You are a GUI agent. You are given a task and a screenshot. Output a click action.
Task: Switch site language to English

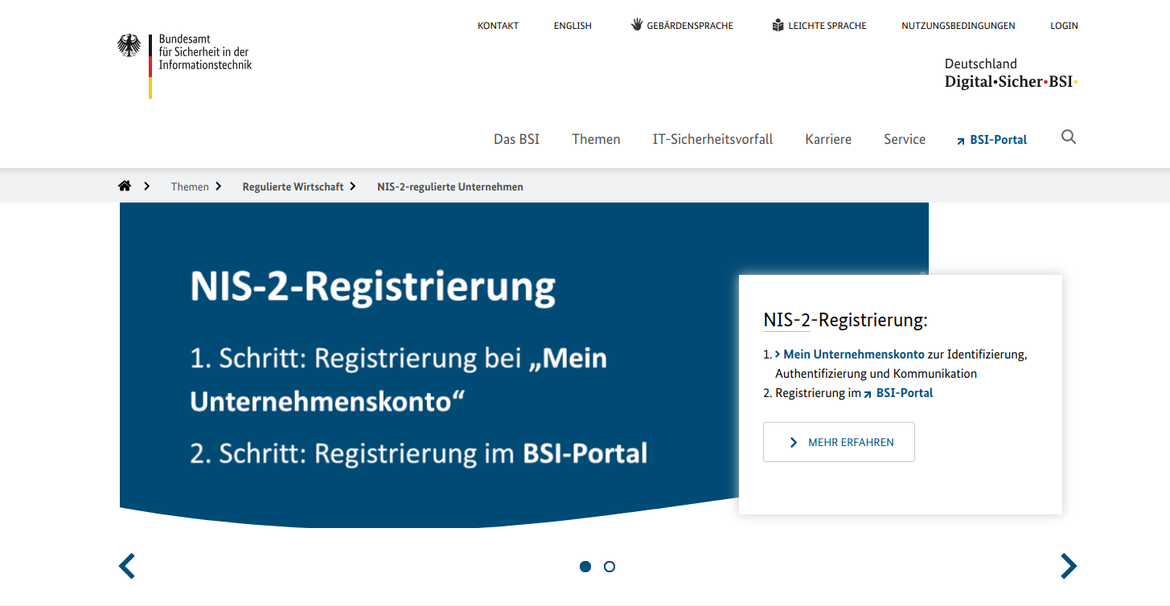click(572, 26)
